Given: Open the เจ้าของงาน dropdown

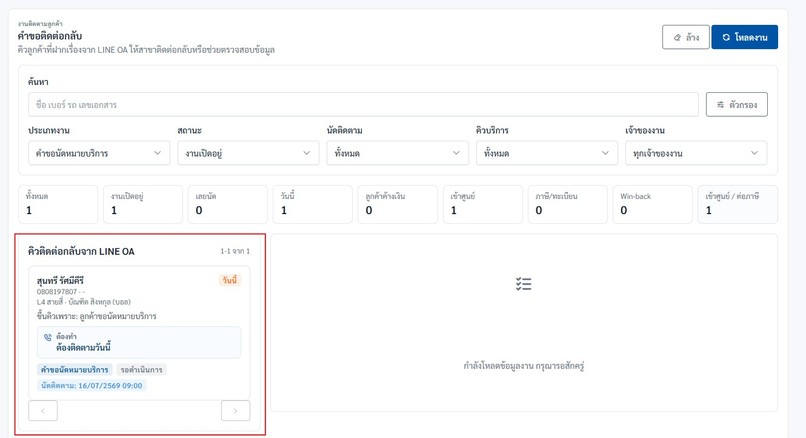Looking at the screenshot, I should coord(696,153).
